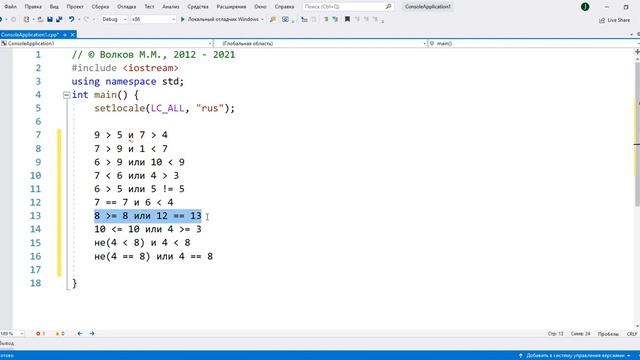Toggle the bookmark icon in the toolbar
Screen dimensions: 640x360
pyautogui.click(x=347, y=19)
